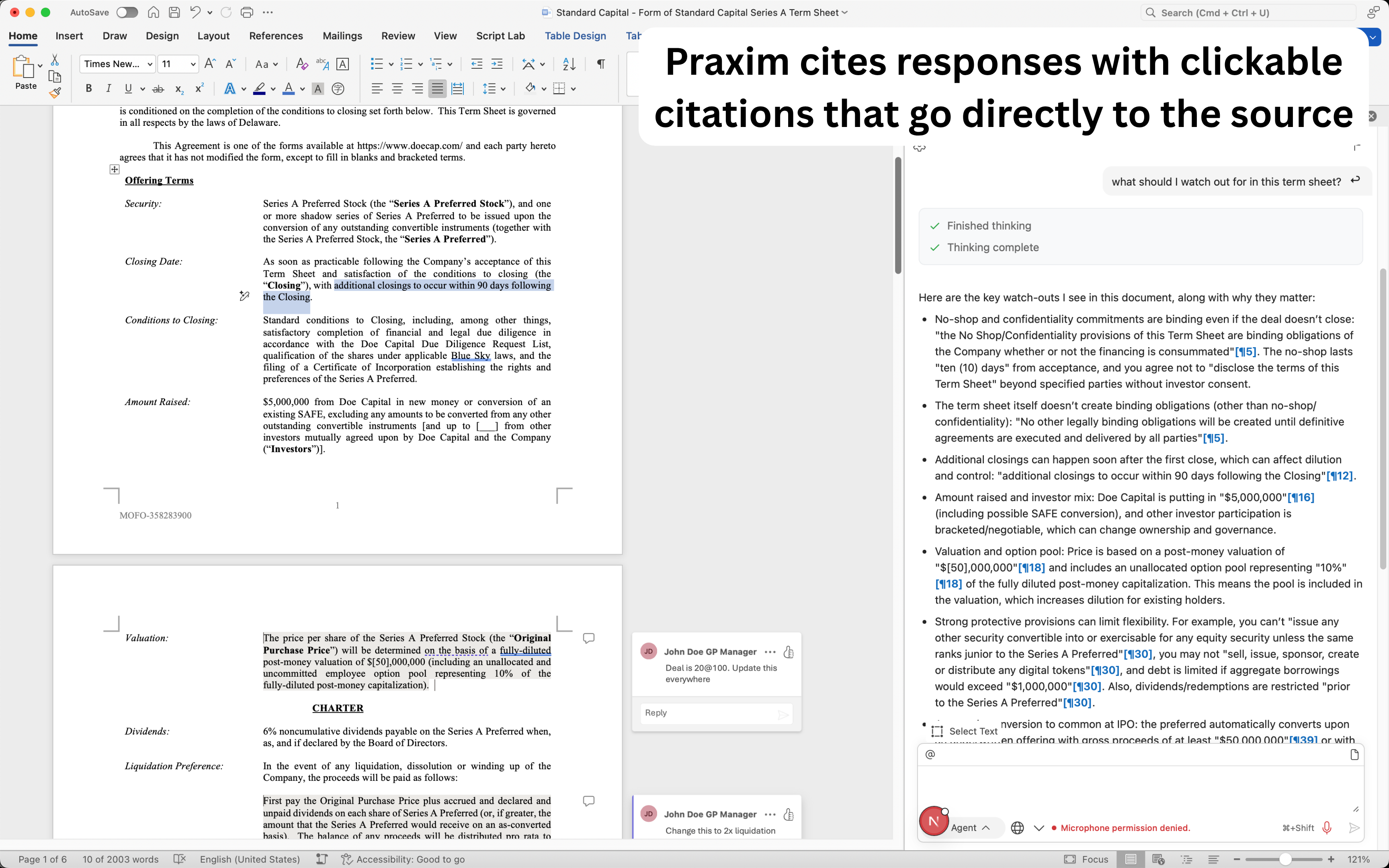Toggle bold formatting
The width and height of the screenshot is (1389, 868).
[x=88, y=88]
